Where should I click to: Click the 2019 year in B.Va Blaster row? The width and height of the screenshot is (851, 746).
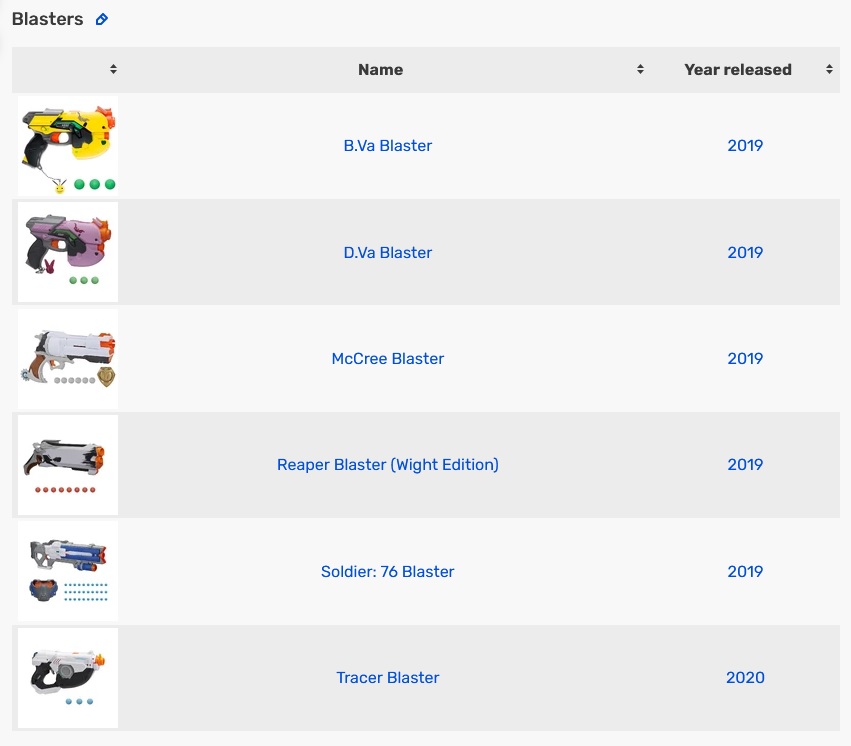pos(745,145)
